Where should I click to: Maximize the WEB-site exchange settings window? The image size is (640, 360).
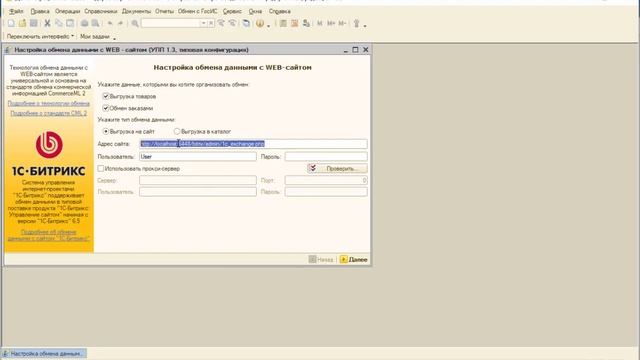point(355,50)
